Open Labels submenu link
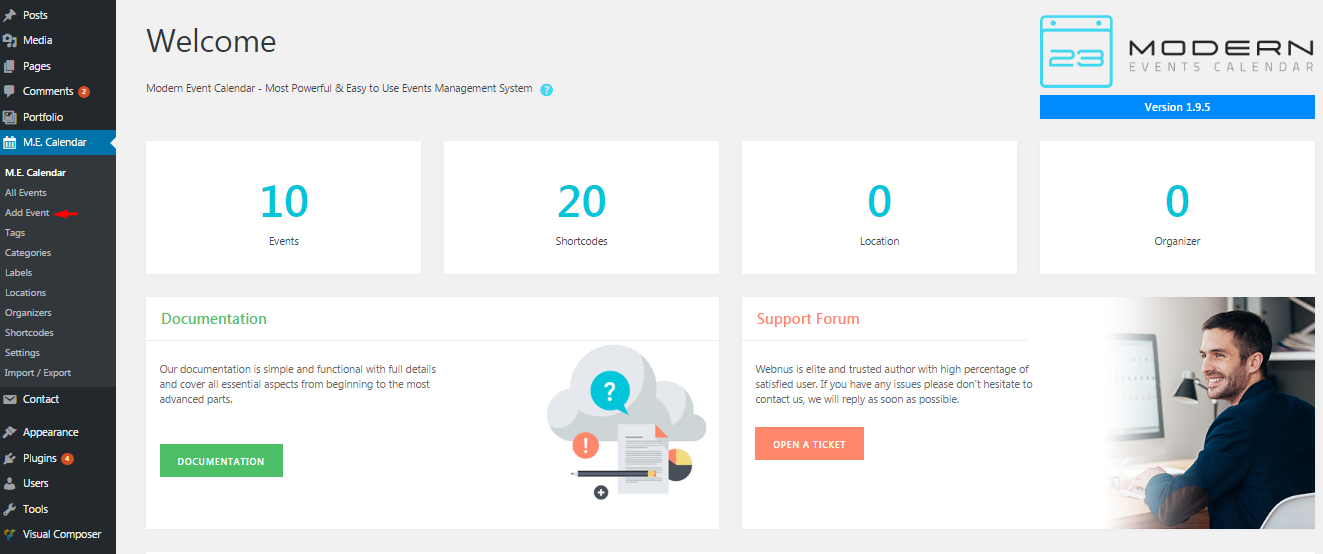This screenshot has height=554, width=1323. pyautogui.click(x=19, y=273)
